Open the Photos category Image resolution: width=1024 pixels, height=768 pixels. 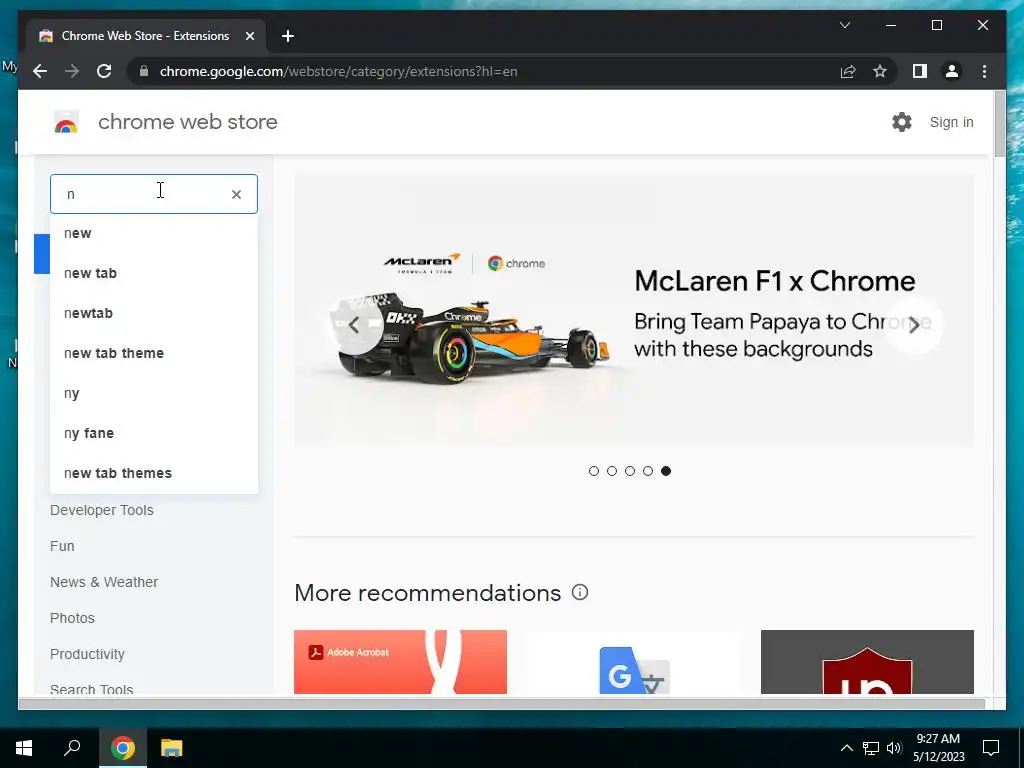coord(72,618)
